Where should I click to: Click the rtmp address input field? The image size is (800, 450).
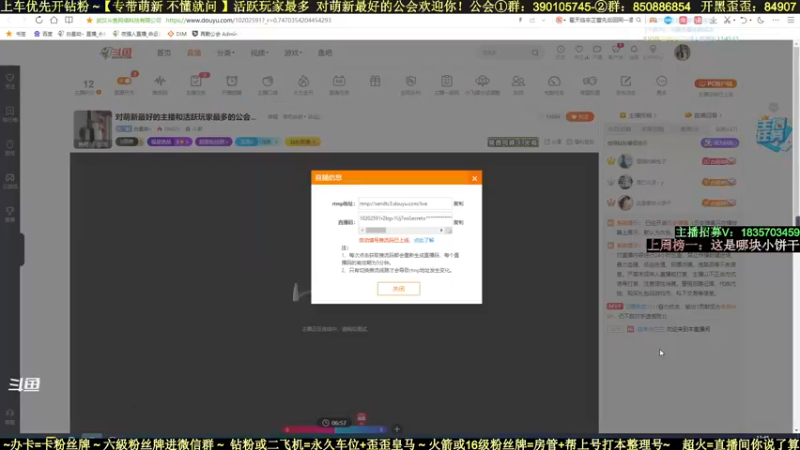pyautogui.click(x=405, y=204)
